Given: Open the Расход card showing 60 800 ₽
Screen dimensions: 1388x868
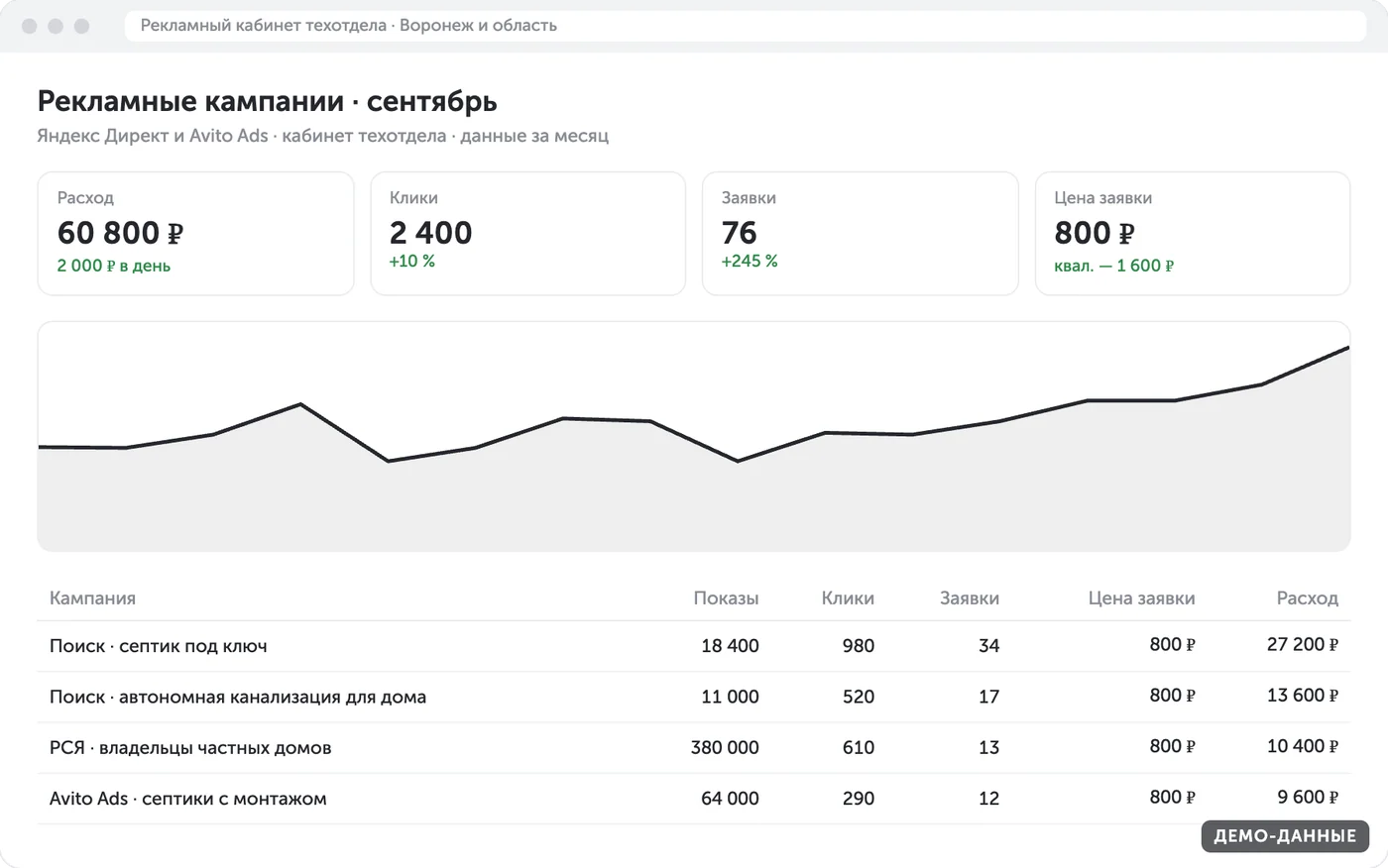Looking at the screenshot, I should click(195, 234).
